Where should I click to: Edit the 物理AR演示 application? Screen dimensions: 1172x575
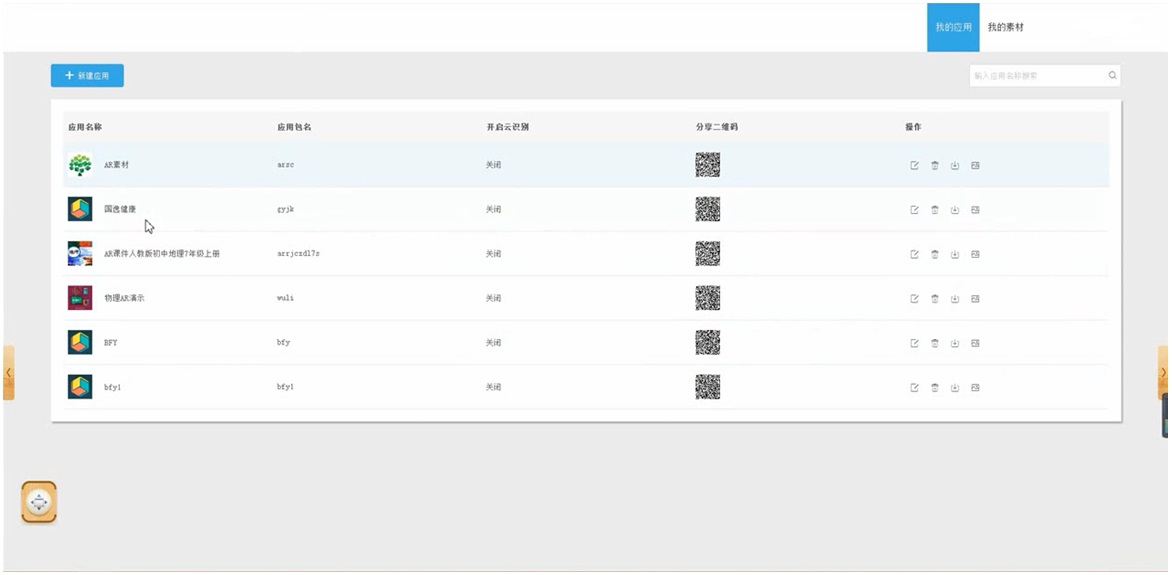click(914, 298)
